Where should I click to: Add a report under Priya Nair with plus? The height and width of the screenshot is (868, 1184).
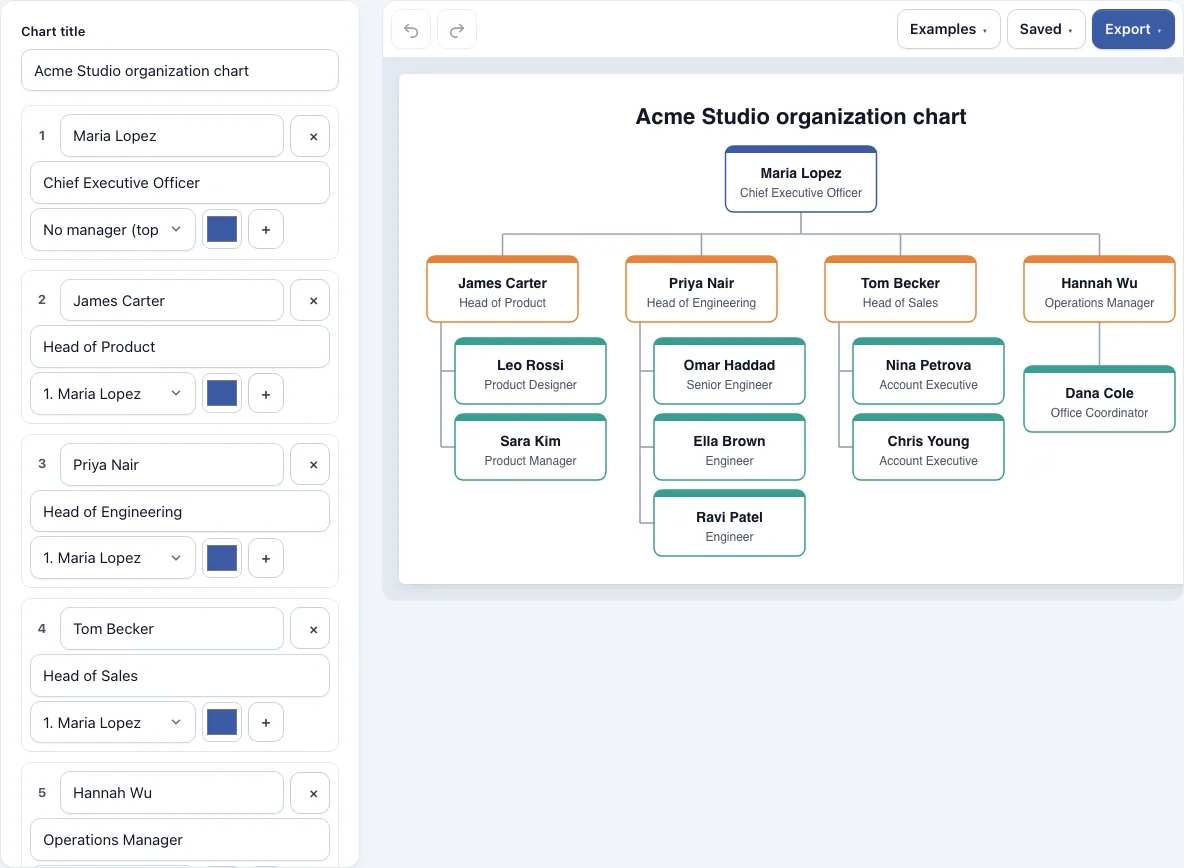click(266, 559)
